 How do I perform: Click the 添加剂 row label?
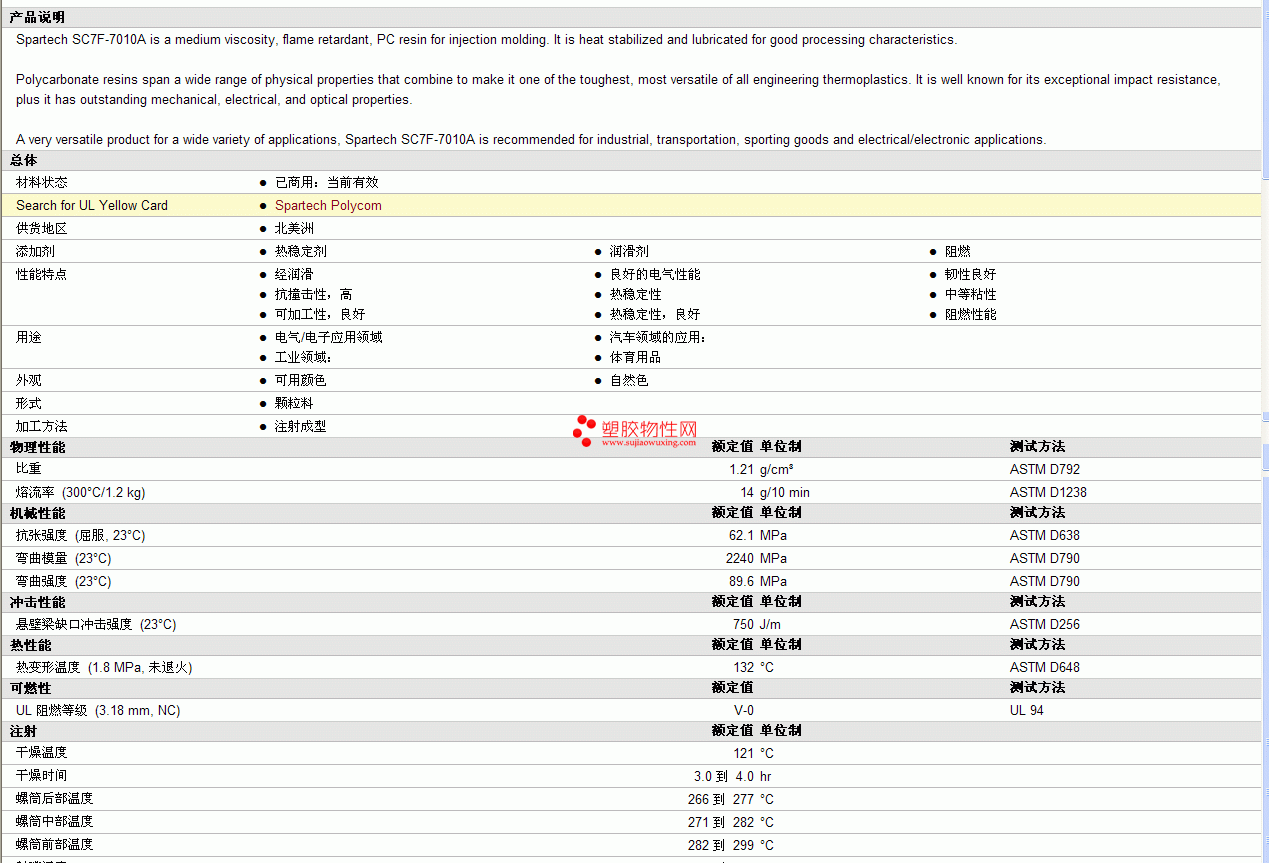point(35,251)
